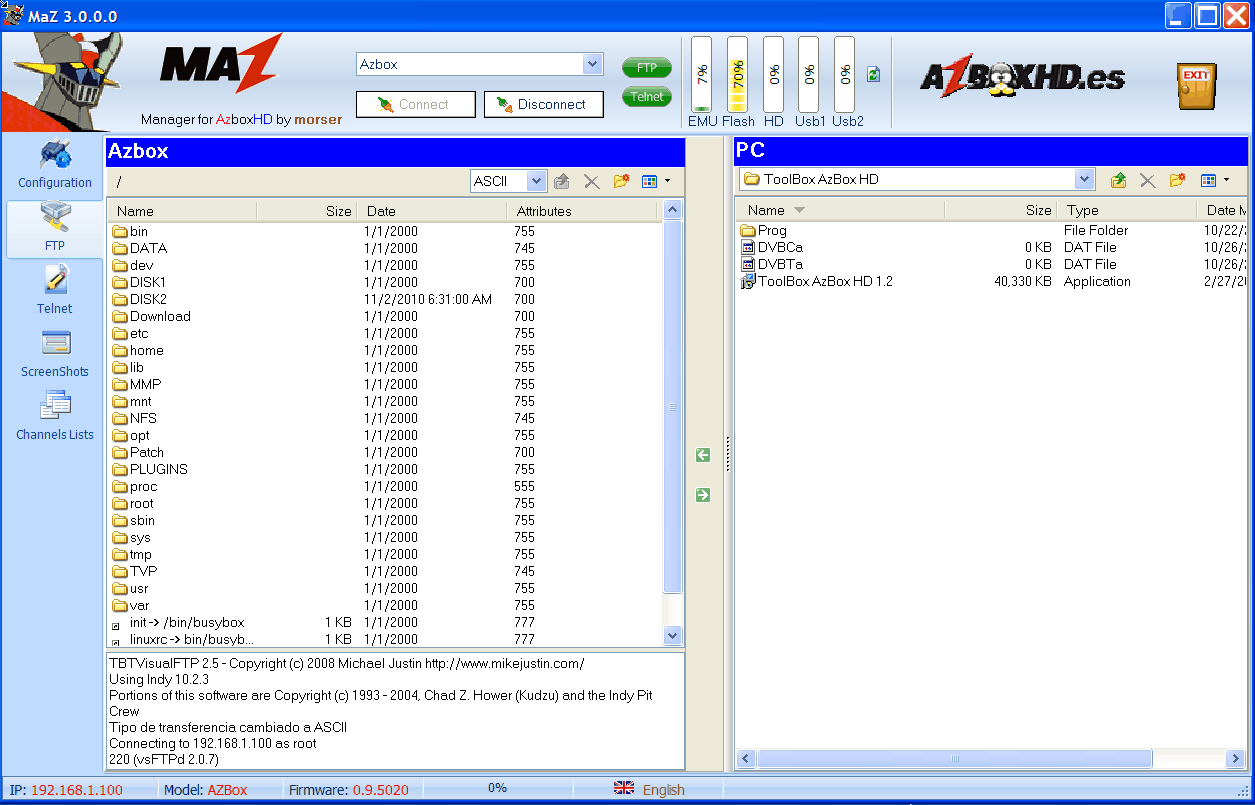Screen dimensions: 1255x805
Task: Open the Configuration section in sidebar
Action: point(55,166)
